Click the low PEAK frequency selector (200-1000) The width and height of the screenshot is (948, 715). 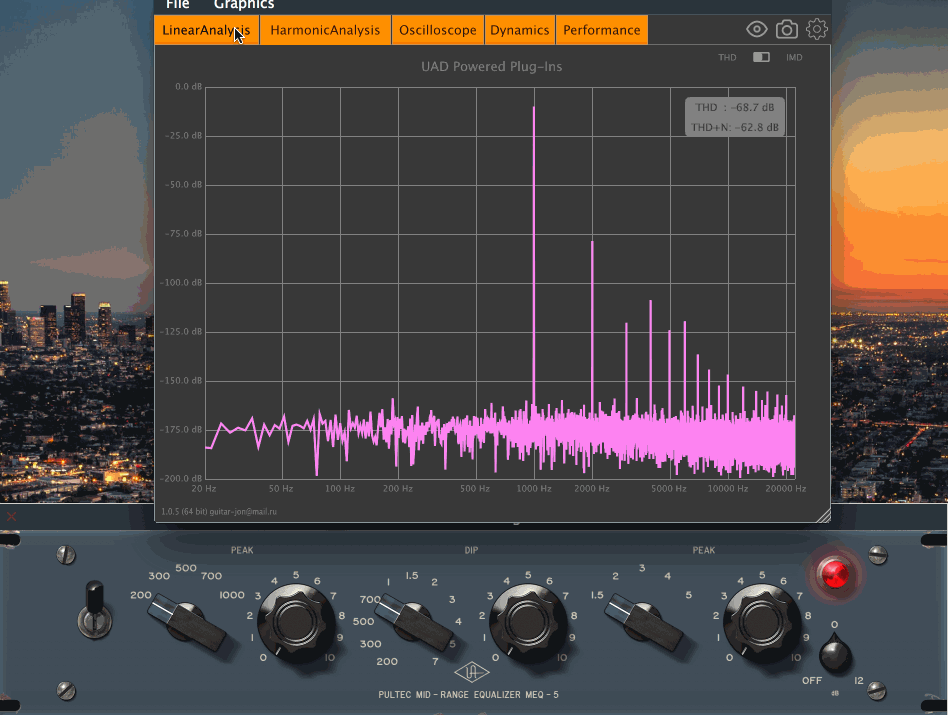pyautogui.click(x=187, y=623)
